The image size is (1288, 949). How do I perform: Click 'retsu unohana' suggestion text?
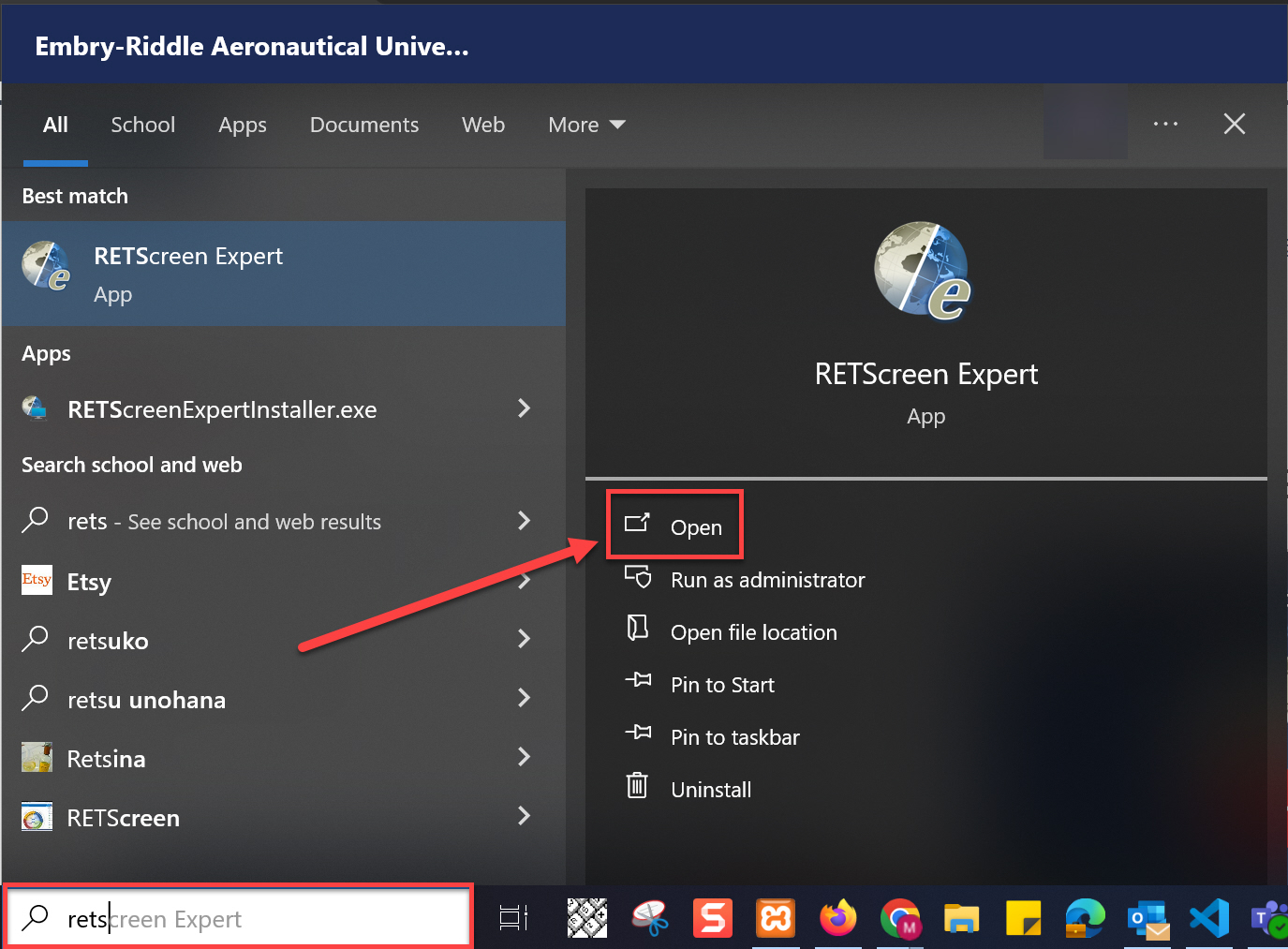146,700
